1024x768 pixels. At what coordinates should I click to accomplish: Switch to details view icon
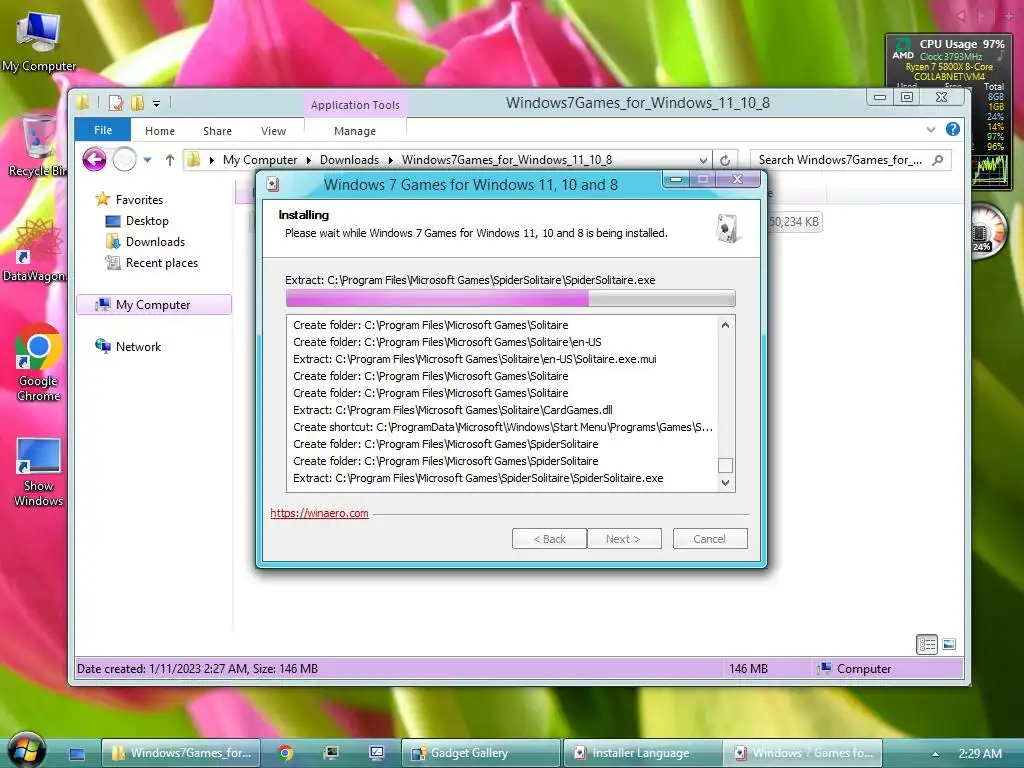tap(927, 645)
